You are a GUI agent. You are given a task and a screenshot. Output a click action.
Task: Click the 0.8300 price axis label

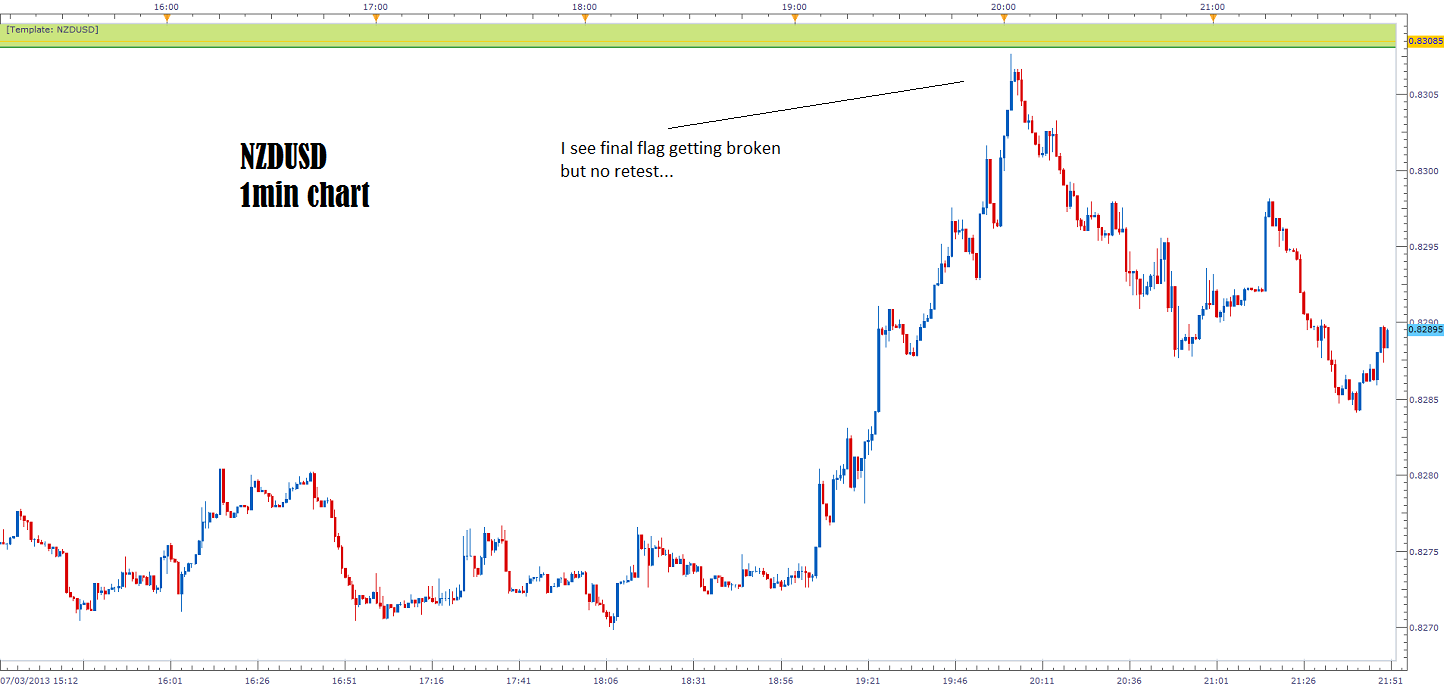1423,171
